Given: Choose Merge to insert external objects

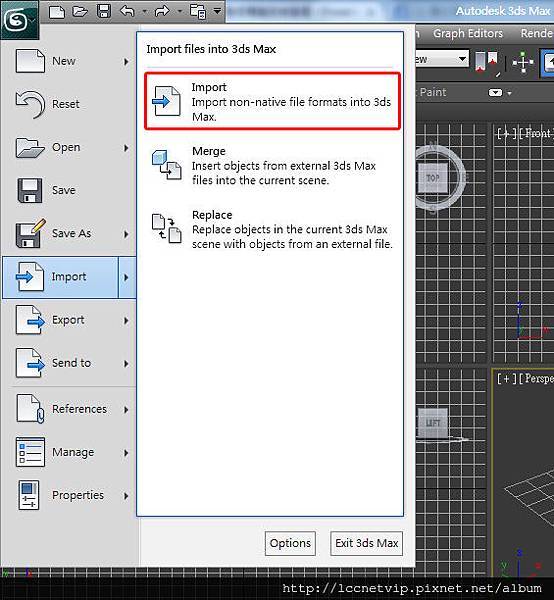Looking at the screenshot, I should [272, 165].
